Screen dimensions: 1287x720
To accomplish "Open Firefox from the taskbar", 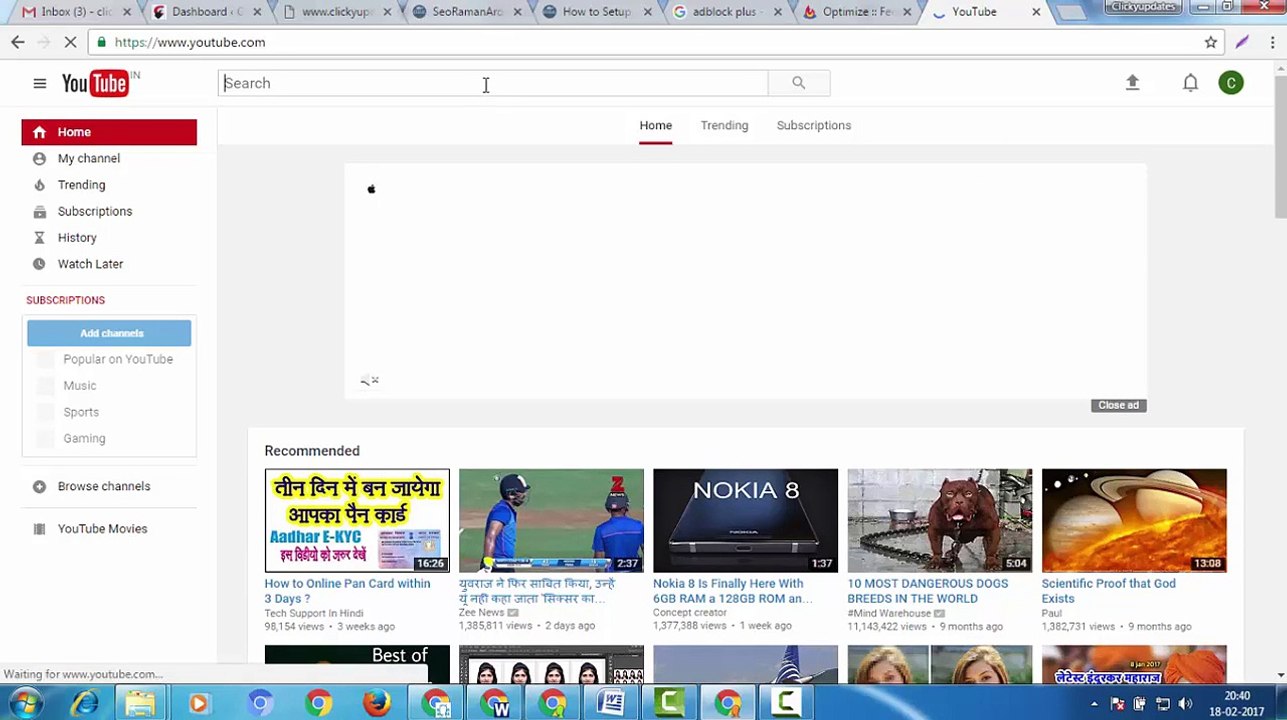I will [x=377, y=703].
